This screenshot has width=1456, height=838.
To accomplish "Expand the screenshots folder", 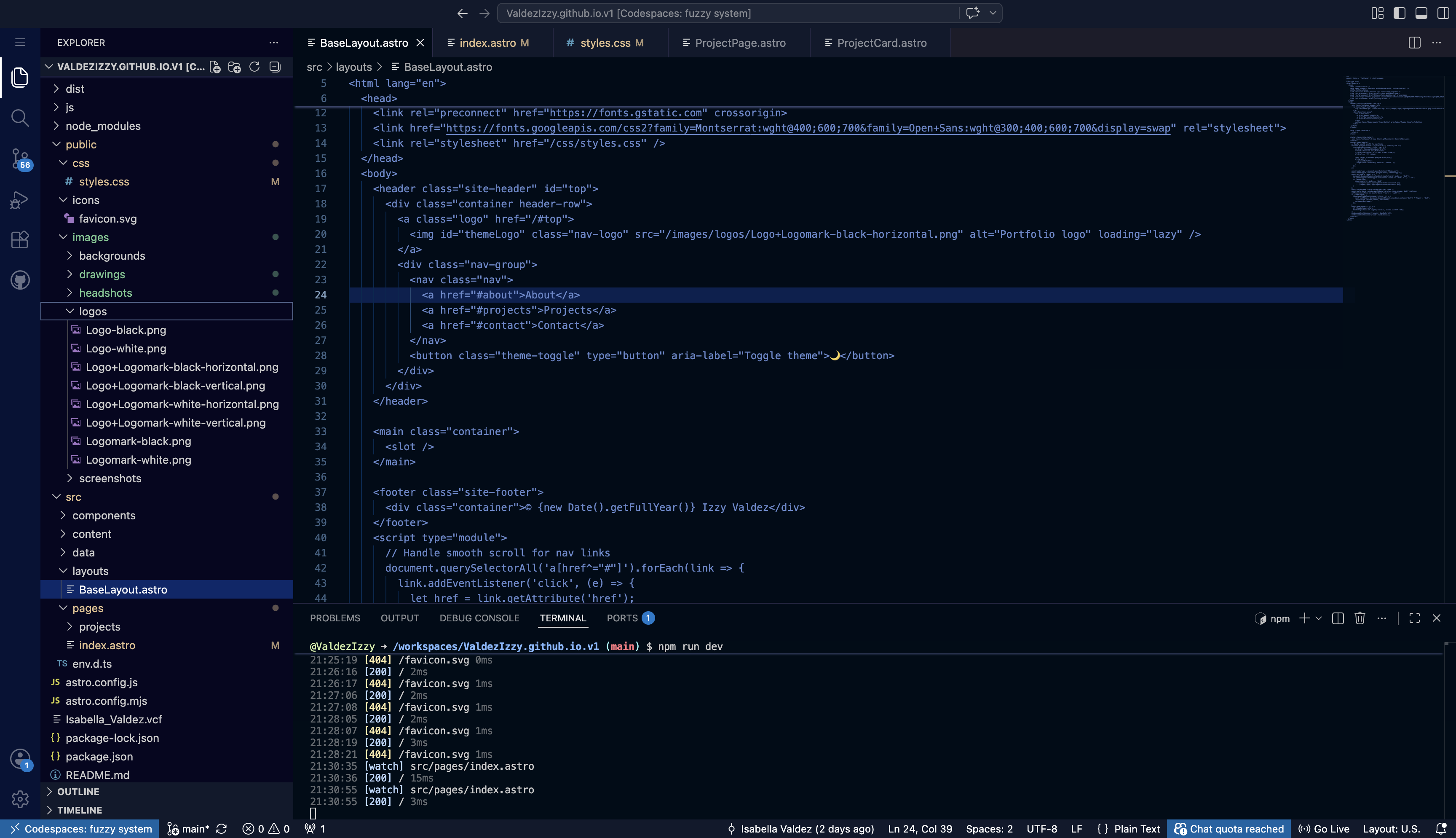I will coord(167,478).
